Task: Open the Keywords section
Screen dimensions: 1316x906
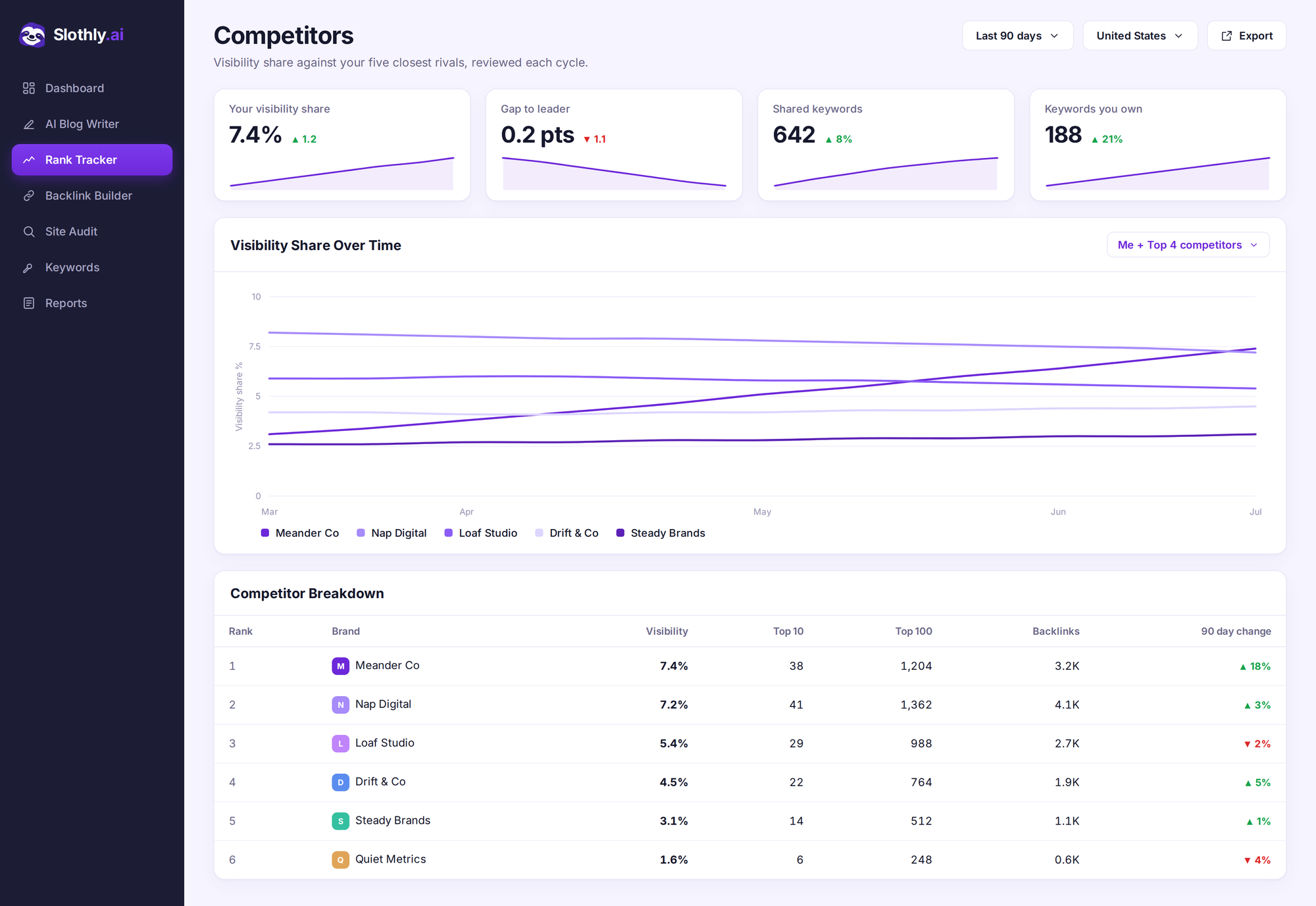Action: pyautogui.click(x=92, y=268)
